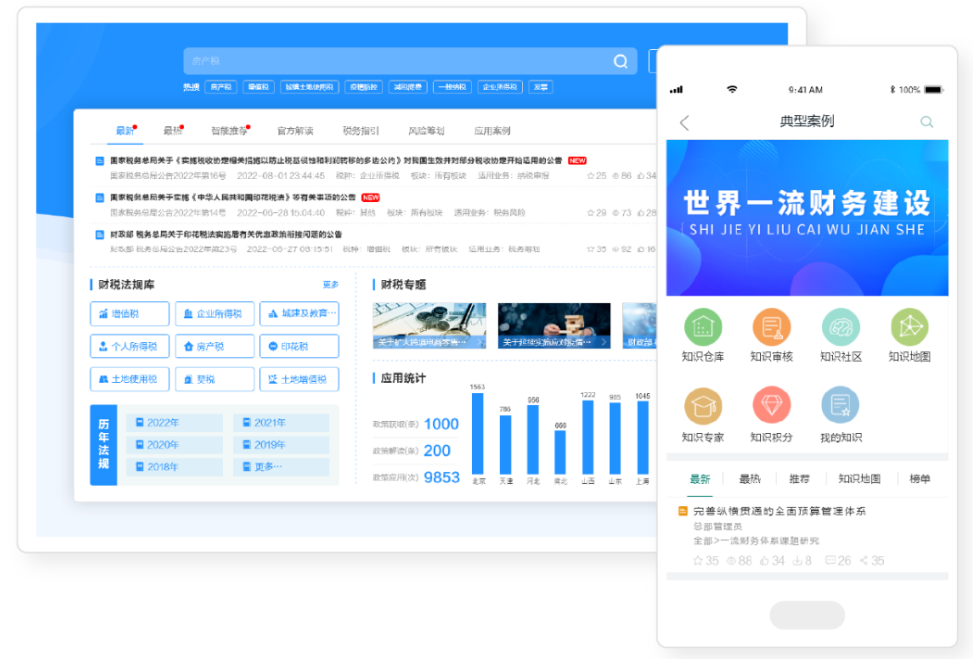Tap the green 知识地图 network icon
Image resolution: width=973 pixels, height=659 pixels.
pyautogui.click(x=909, y=327)
